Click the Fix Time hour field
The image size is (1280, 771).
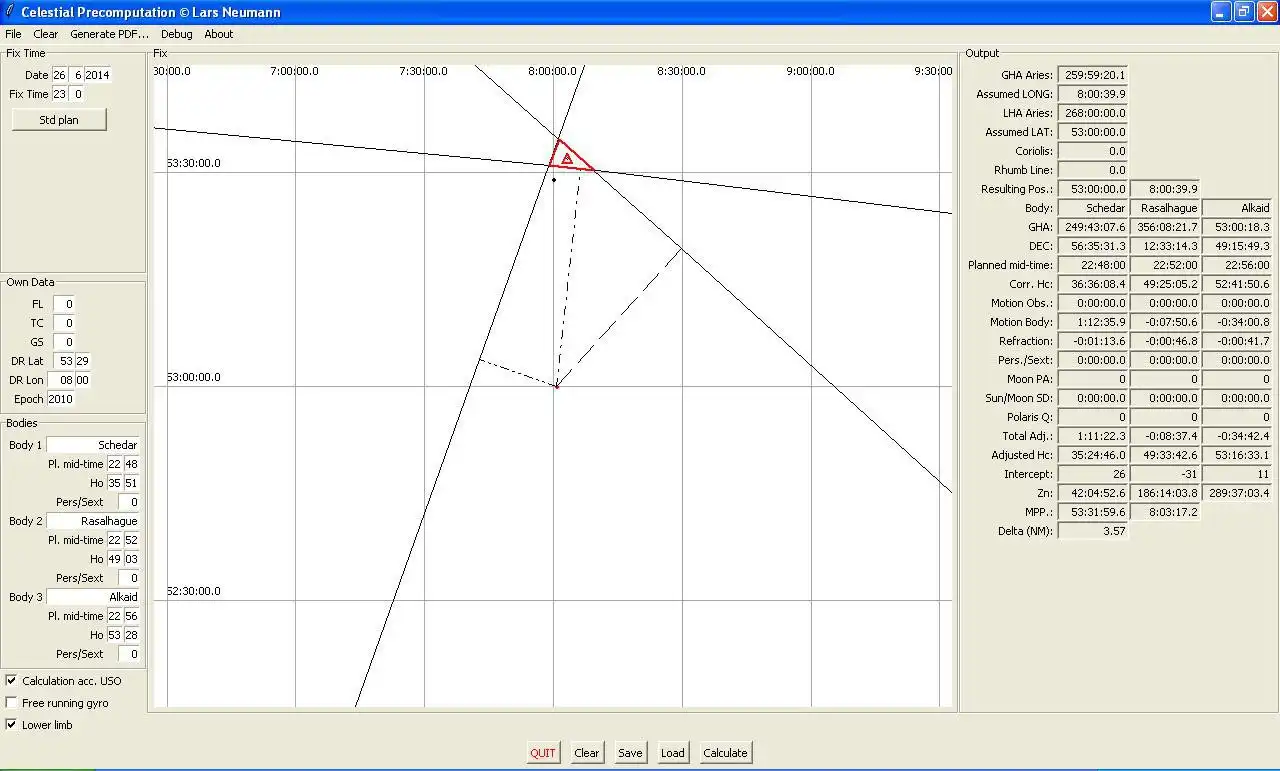click(x=59, y=94)
